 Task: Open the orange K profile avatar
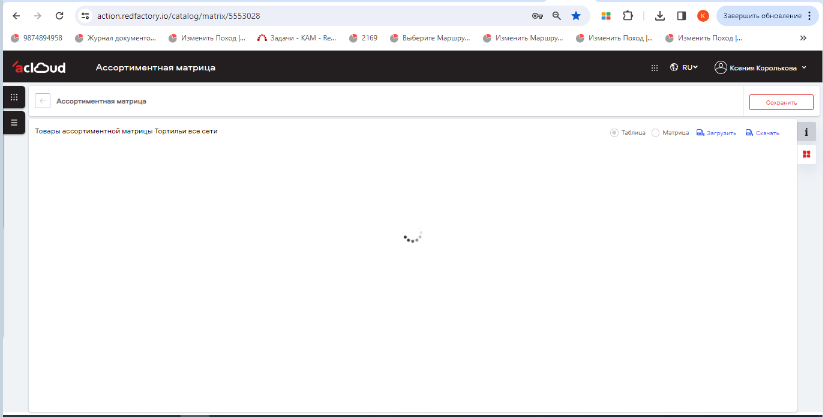(x=703, y=16)
